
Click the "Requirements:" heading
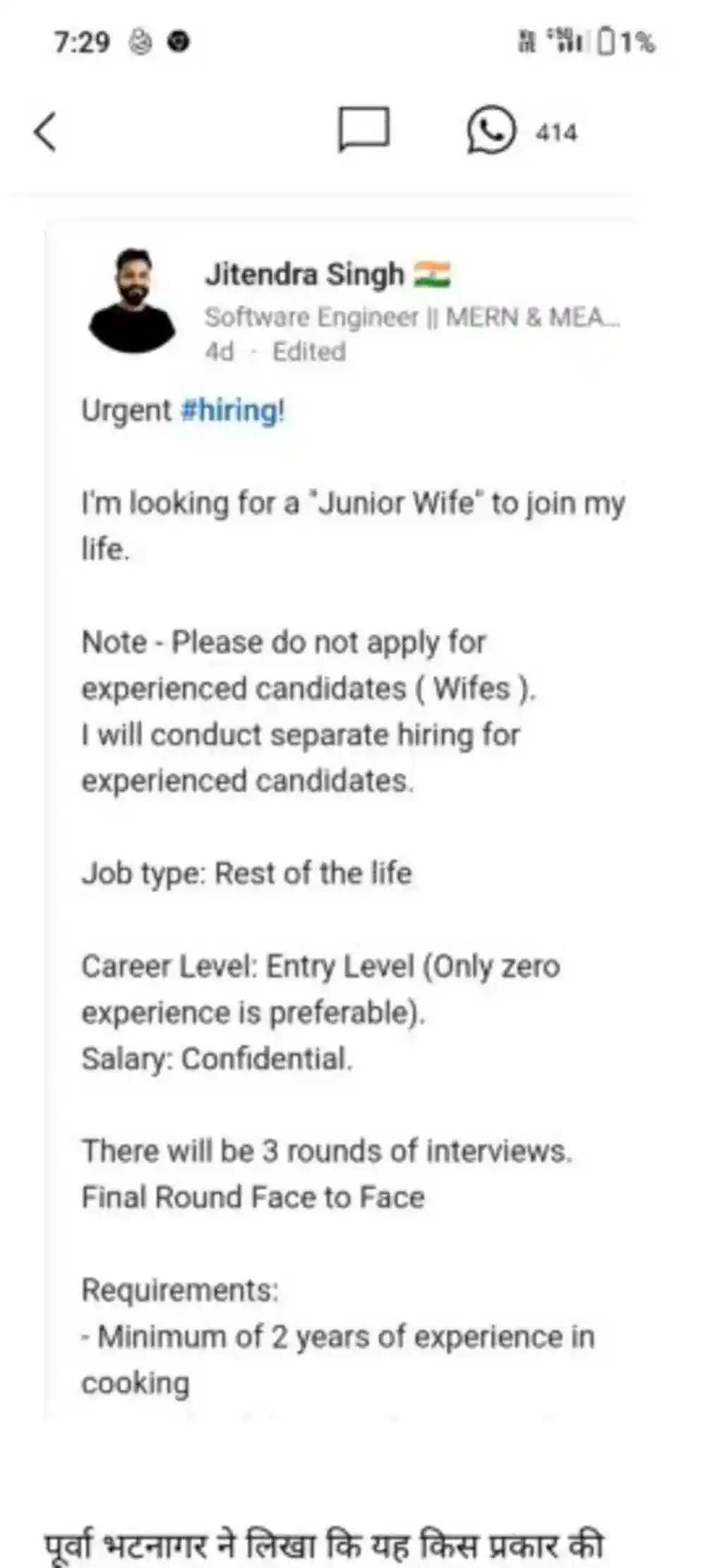(x=180, y=1290)
